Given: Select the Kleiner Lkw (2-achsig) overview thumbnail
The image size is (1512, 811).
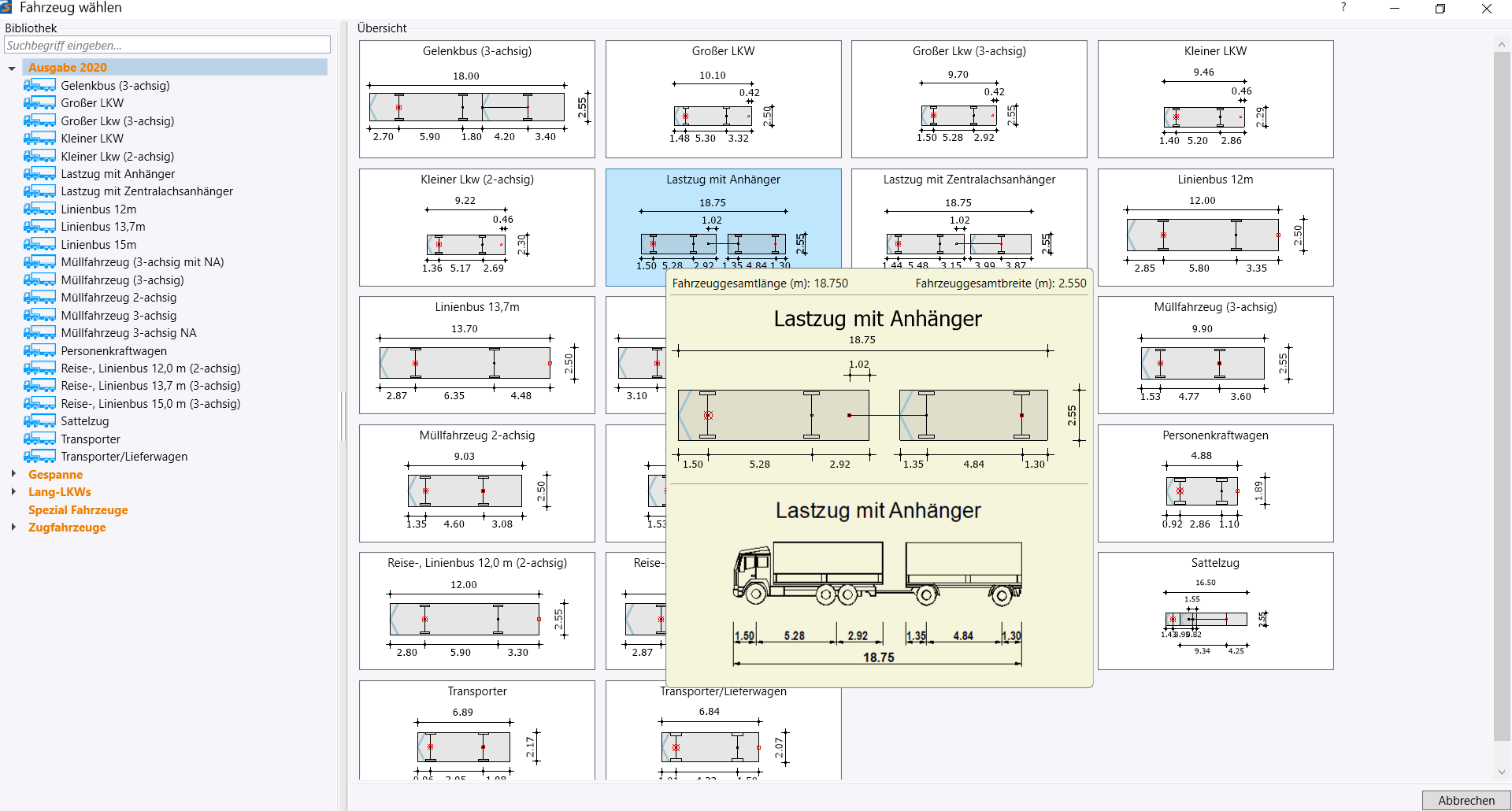Looking at the screenshot, I should 477,228.
